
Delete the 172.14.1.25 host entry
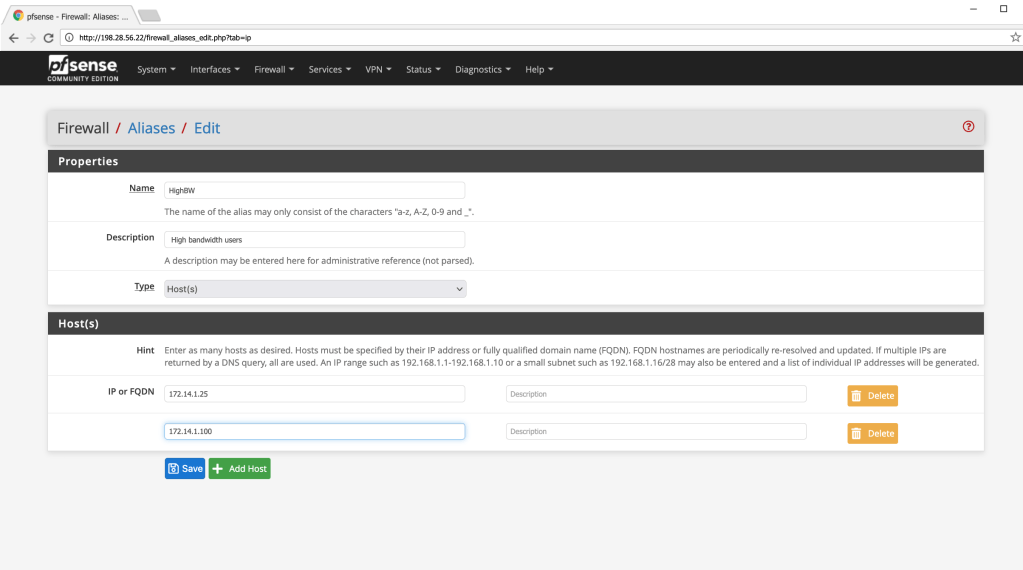pos(872,396)
